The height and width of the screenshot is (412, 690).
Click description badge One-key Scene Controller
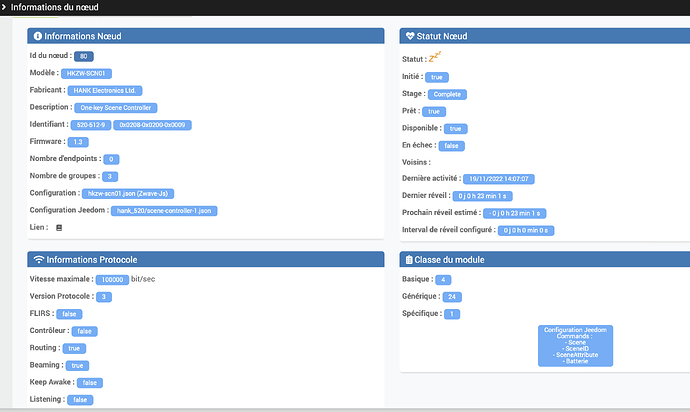click(116, 108)
